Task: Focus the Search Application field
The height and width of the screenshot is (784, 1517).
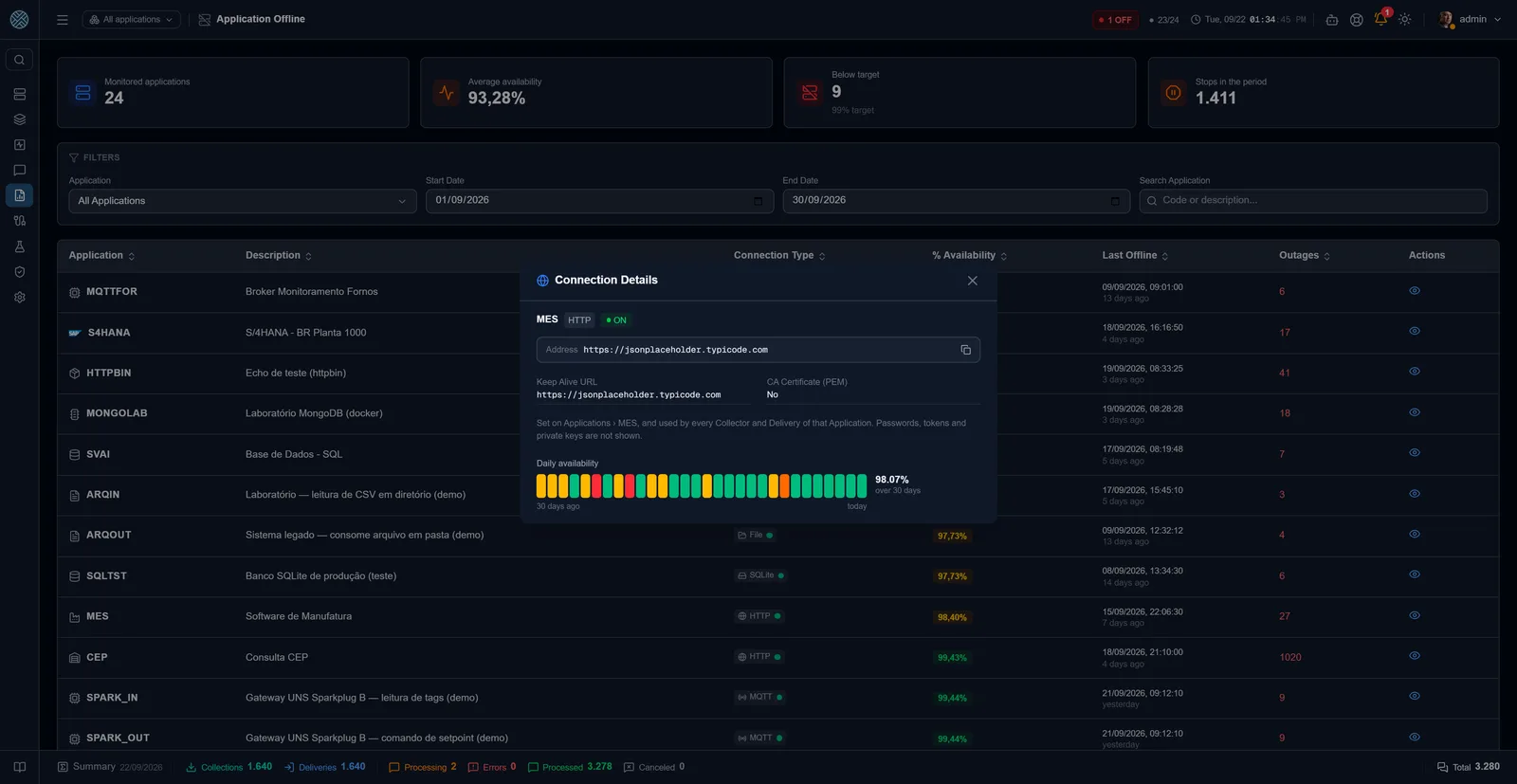Action: (x=1313, y=201)
